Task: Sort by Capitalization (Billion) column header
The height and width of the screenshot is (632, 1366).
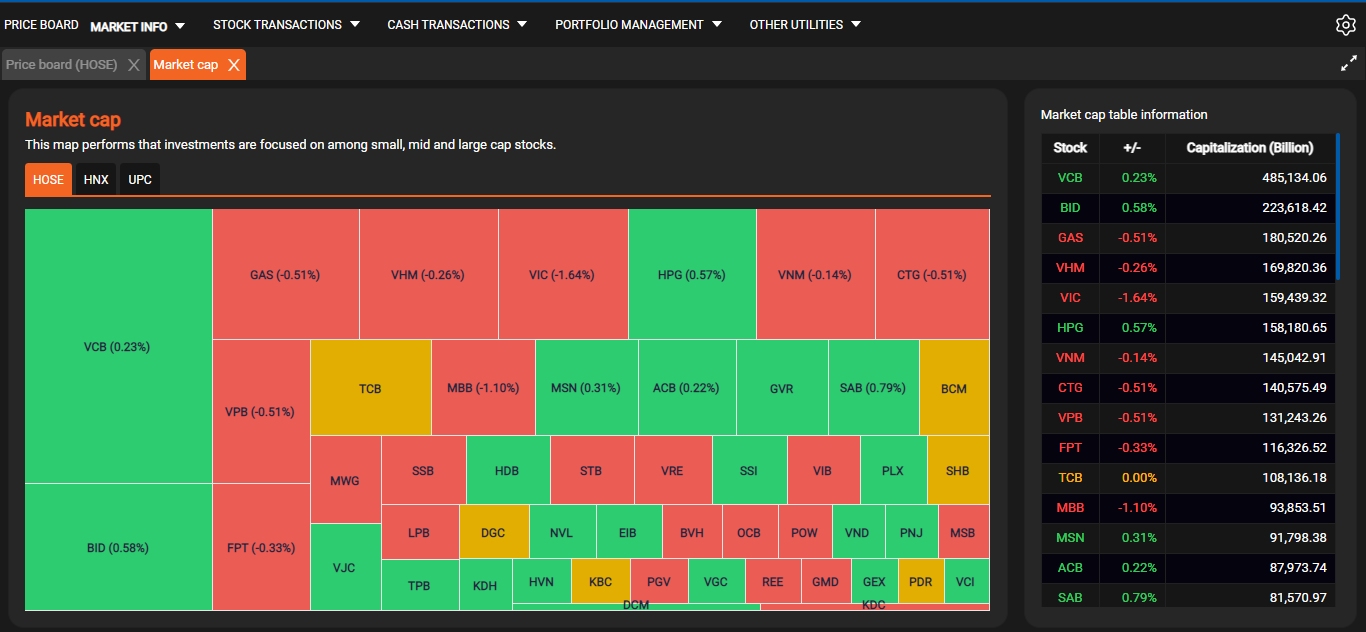Action: [x=1249, y=148]
